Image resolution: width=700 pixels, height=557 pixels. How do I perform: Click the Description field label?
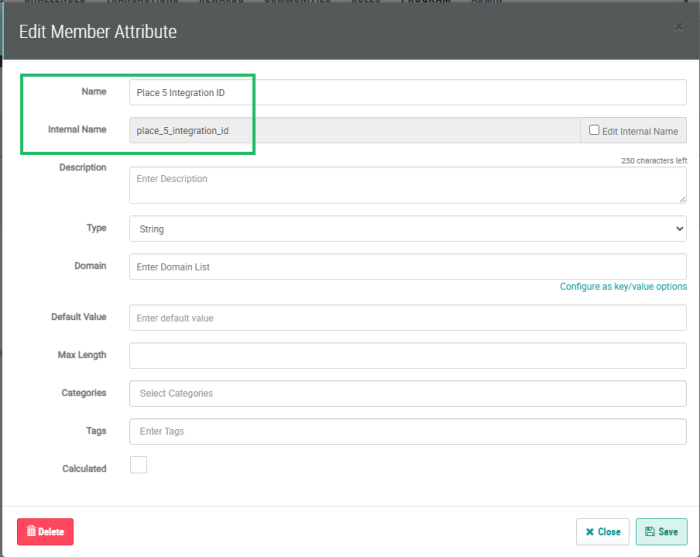point(83,168)
